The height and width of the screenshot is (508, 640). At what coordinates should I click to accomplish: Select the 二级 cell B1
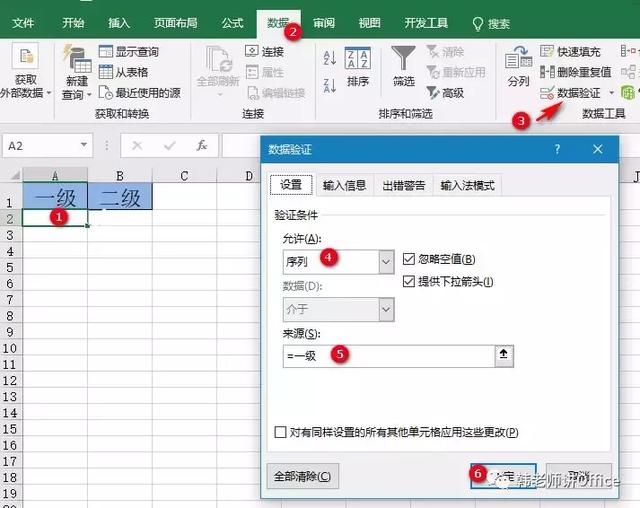click(x=120, y=197)
